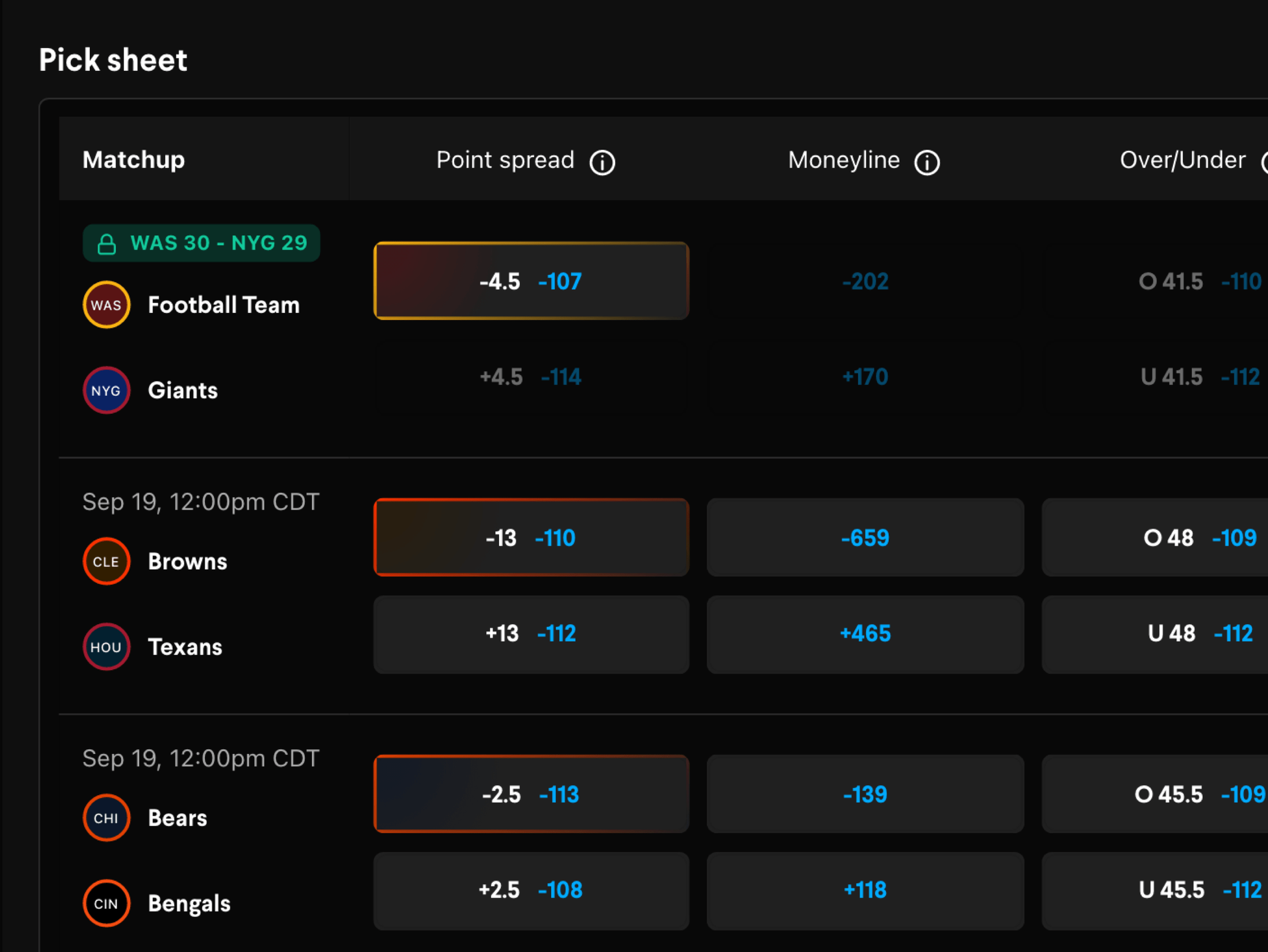
Task: Click the Point spread info icon
Action: 602,162
